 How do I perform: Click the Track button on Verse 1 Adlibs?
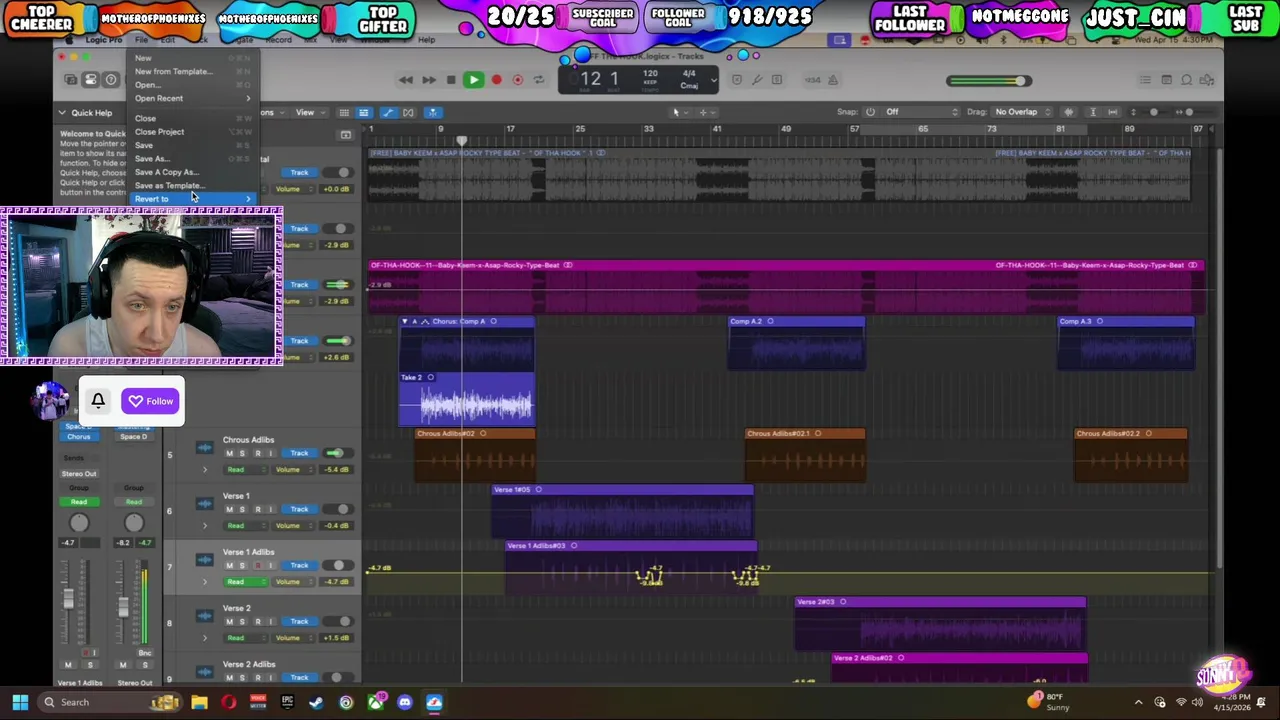tap(299, 565)
